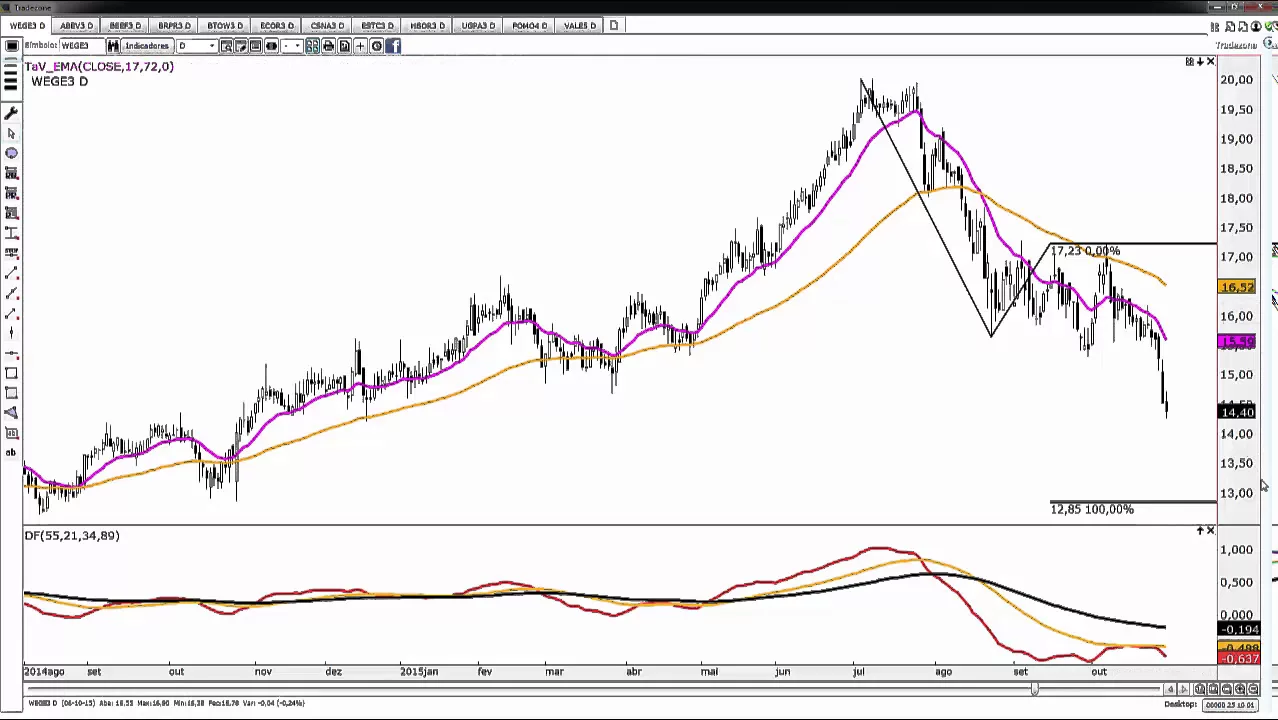Select the 'ab' text annotation tool

11,453
